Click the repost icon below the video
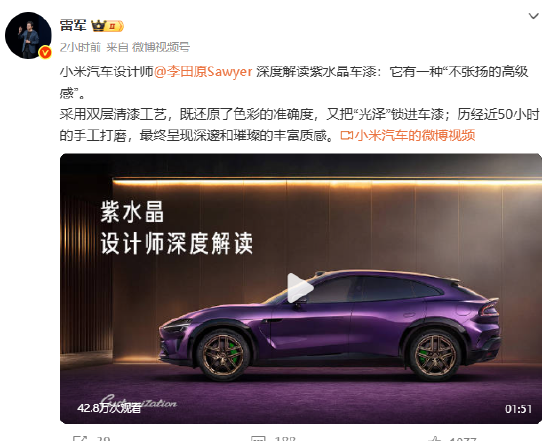The width and height of the screenshot is (550, 441). [80, 439]
